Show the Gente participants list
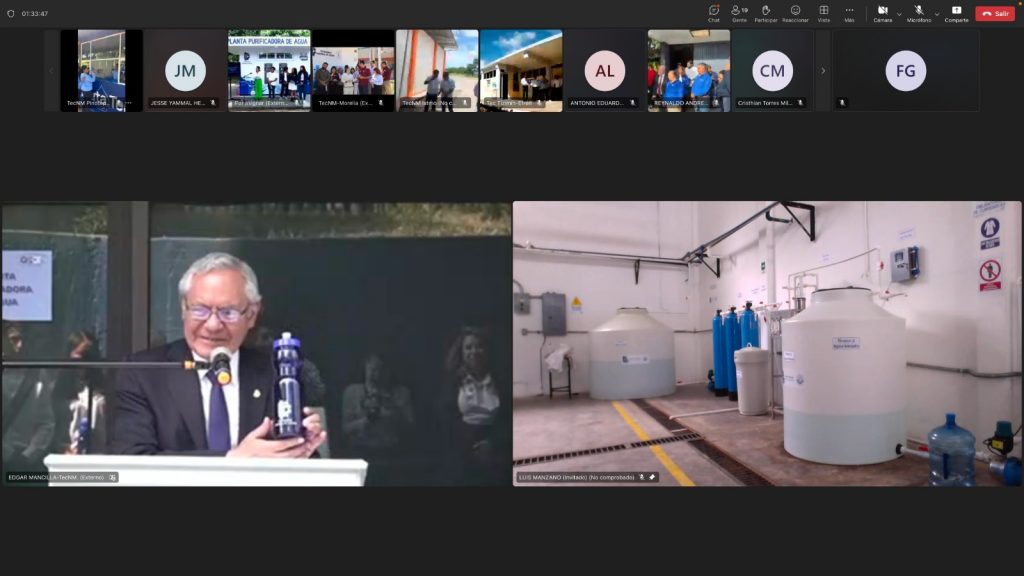 click(x=739, y=13)
